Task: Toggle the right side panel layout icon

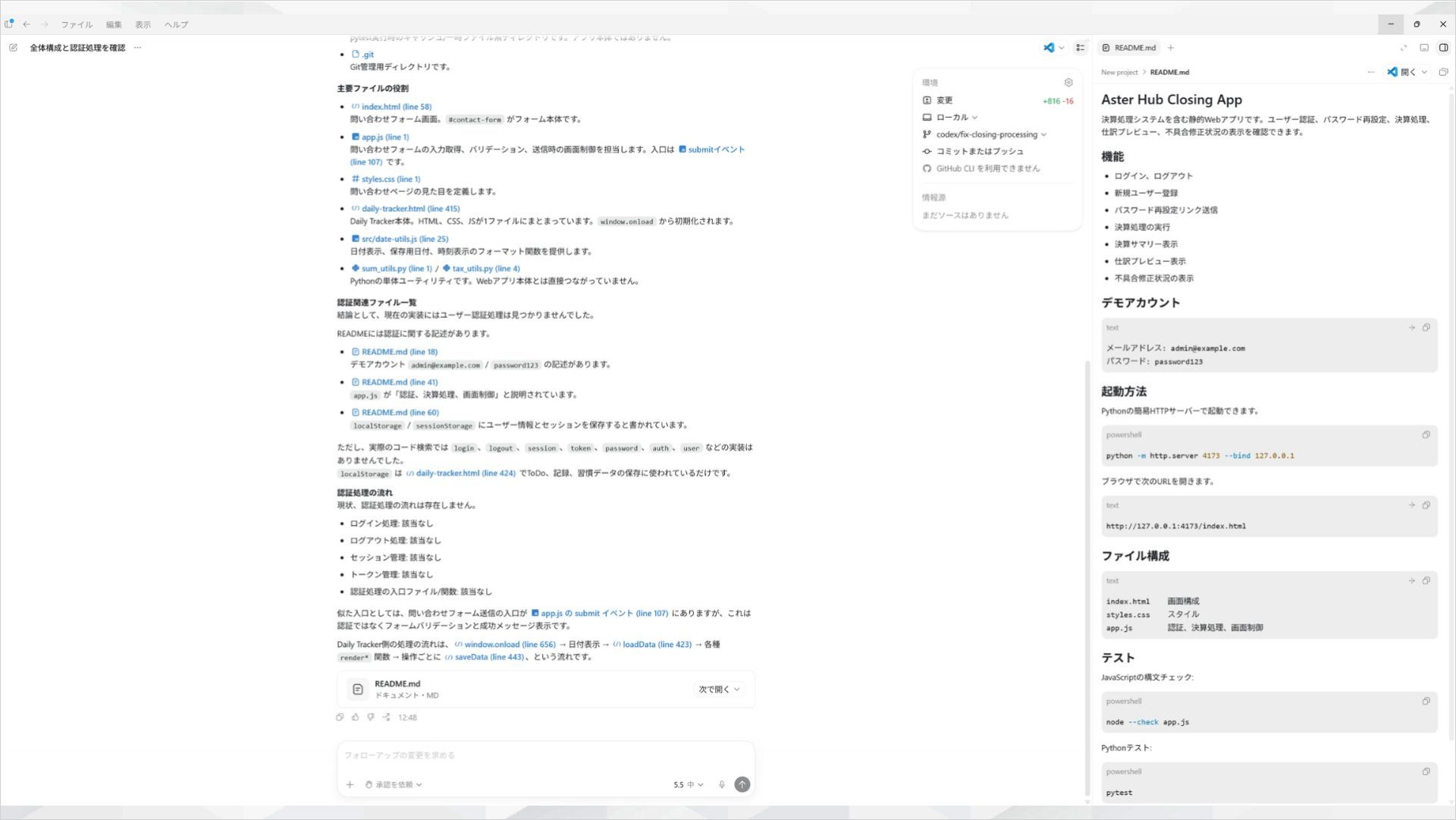Action: pos(1443,48)
